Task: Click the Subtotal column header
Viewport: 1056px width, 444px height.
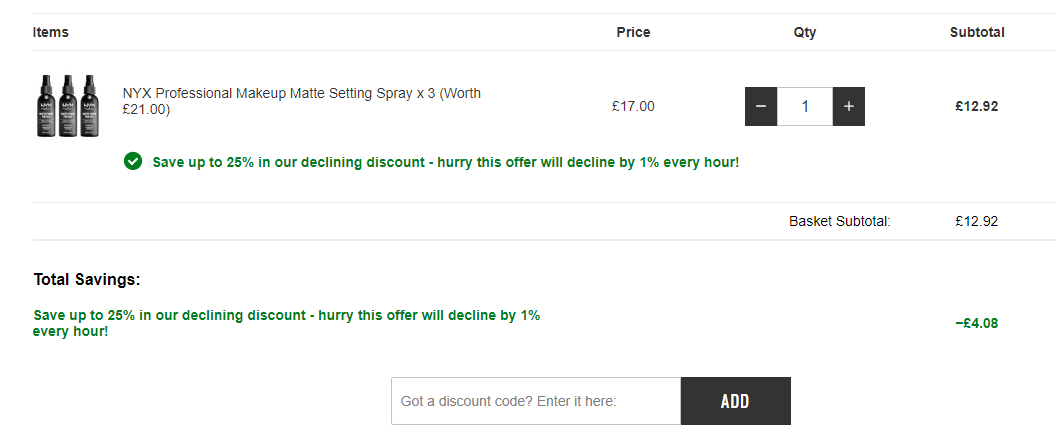Action: pyautogui.click(x=977, y=32)
